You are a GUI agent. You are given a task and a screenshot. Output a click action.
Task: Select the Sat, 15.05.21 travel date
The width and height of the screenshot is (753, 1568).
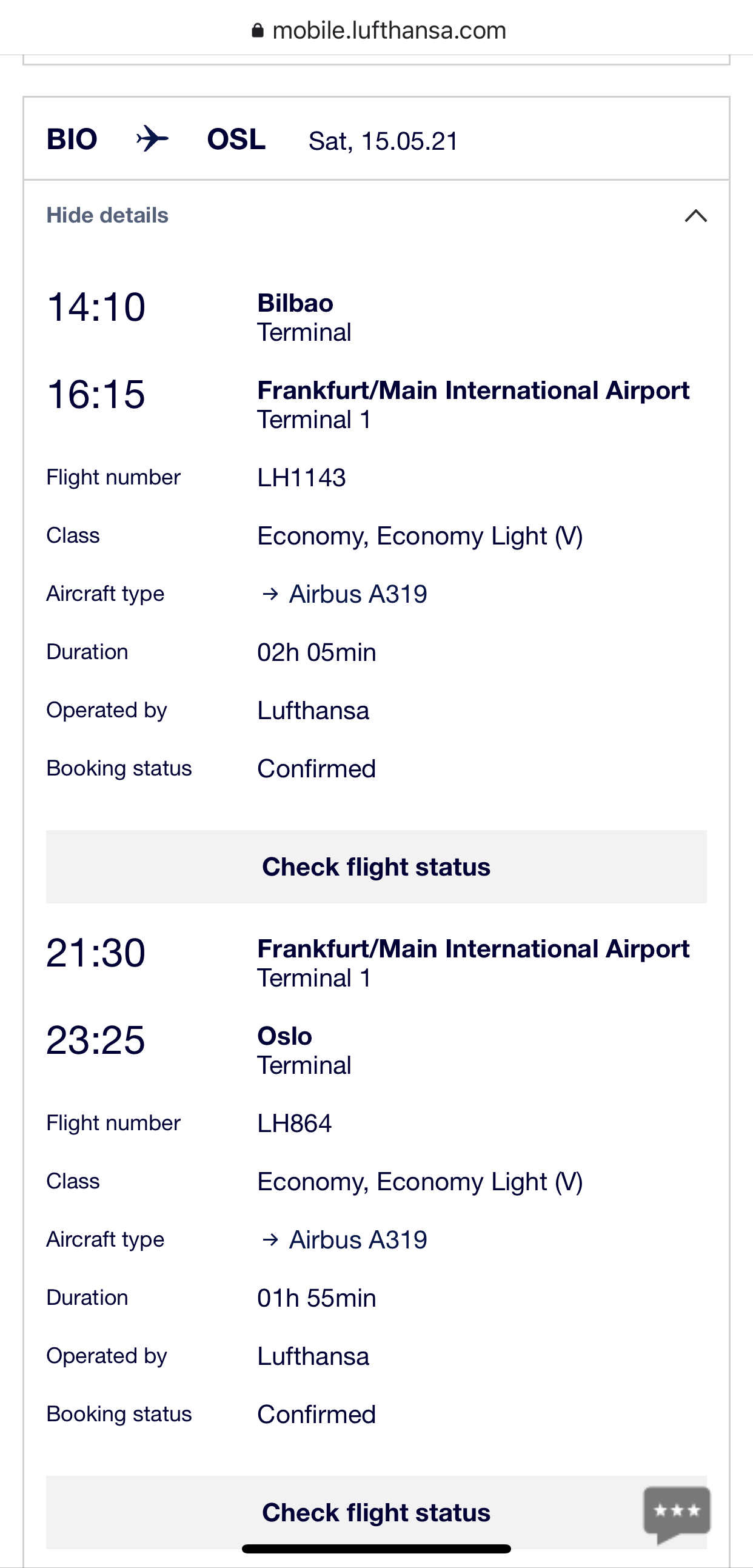[x=383, y=141]
